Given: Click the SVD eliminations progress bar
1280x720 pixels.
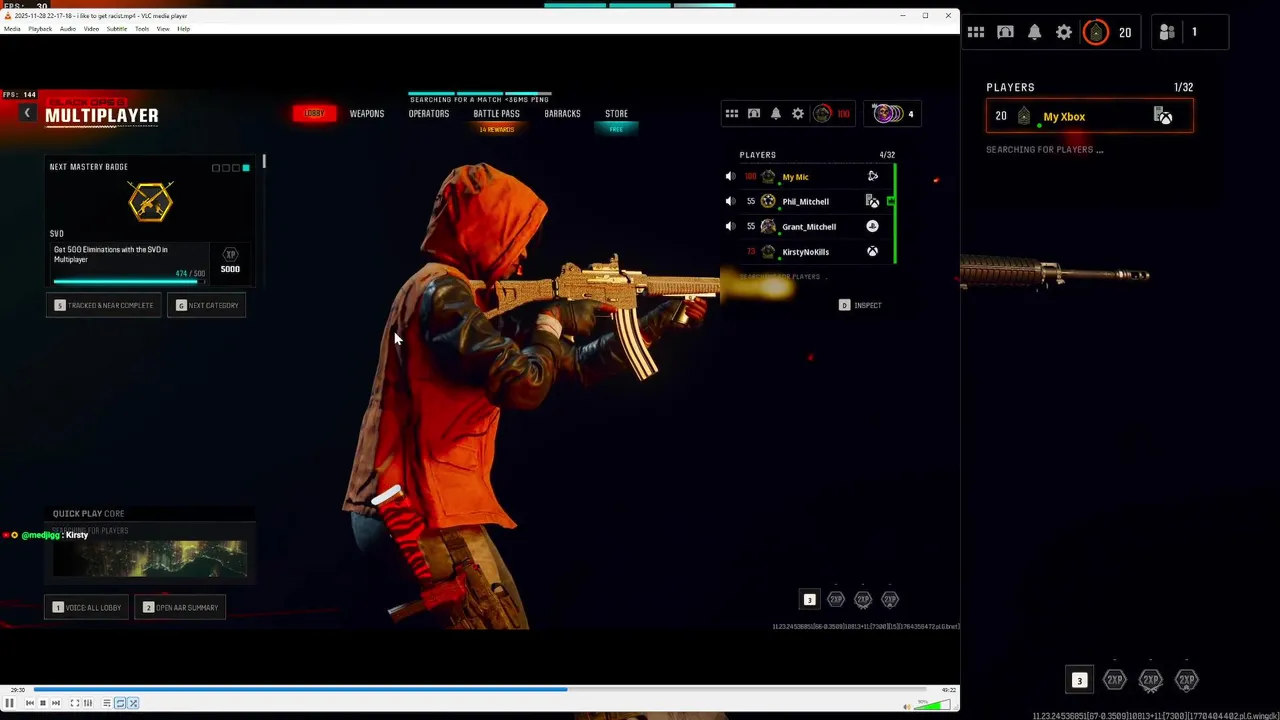Looking at the screenshot, I should pyautogui.click(x=129, y=282).
